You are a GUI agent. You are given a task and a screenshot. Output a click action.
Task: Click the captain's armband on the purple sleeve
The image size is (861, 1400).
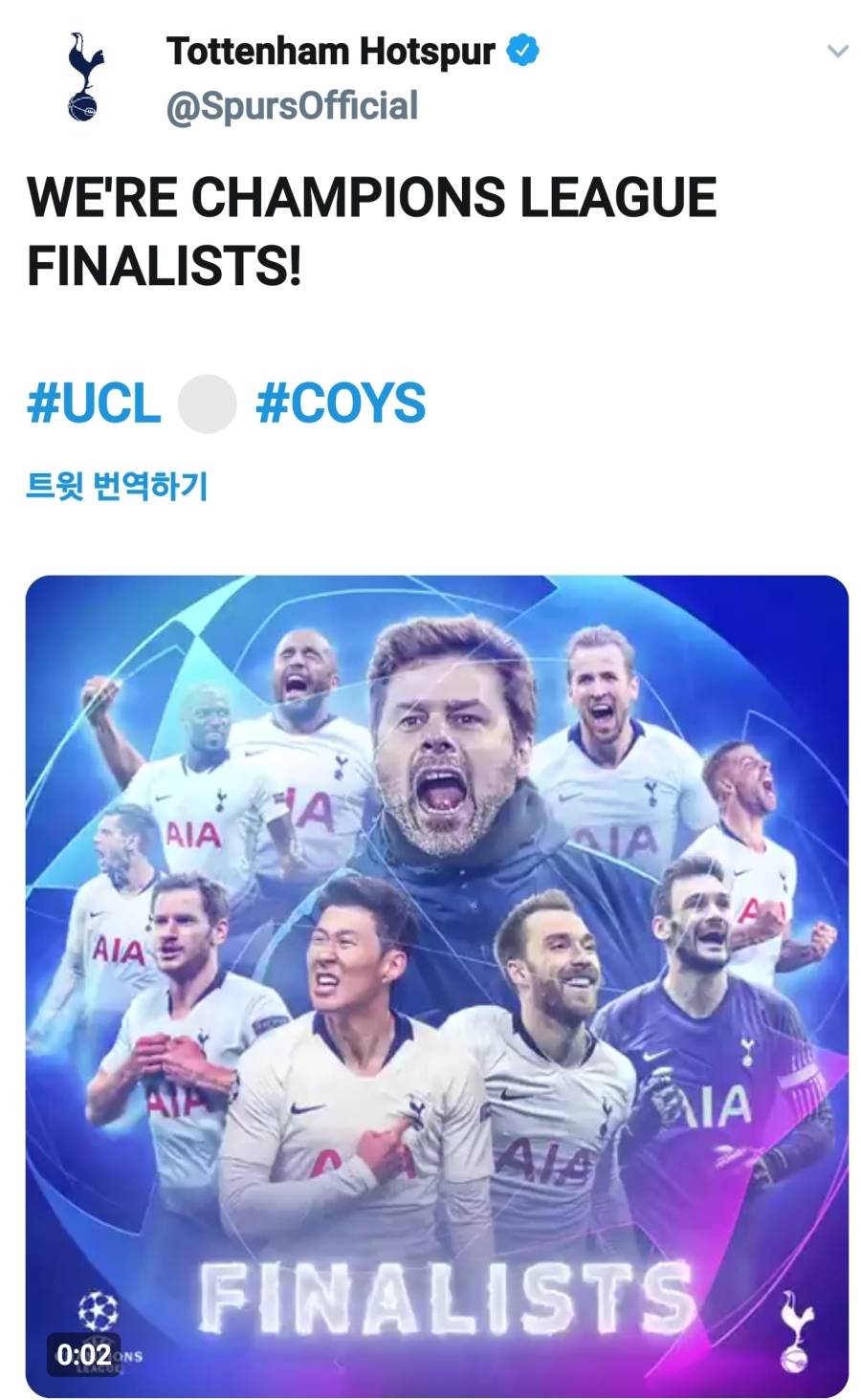(797, 1076)
